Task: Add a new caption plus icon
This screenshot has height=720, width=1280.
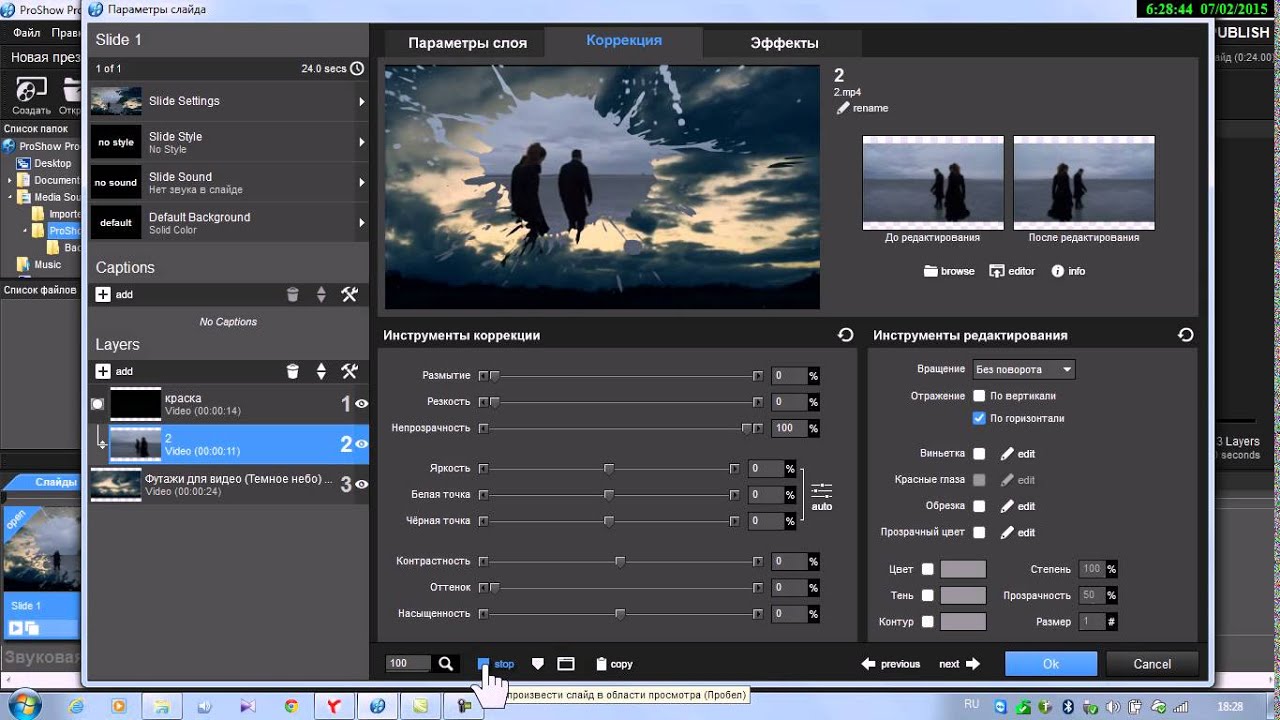Action: pos(103,295)
